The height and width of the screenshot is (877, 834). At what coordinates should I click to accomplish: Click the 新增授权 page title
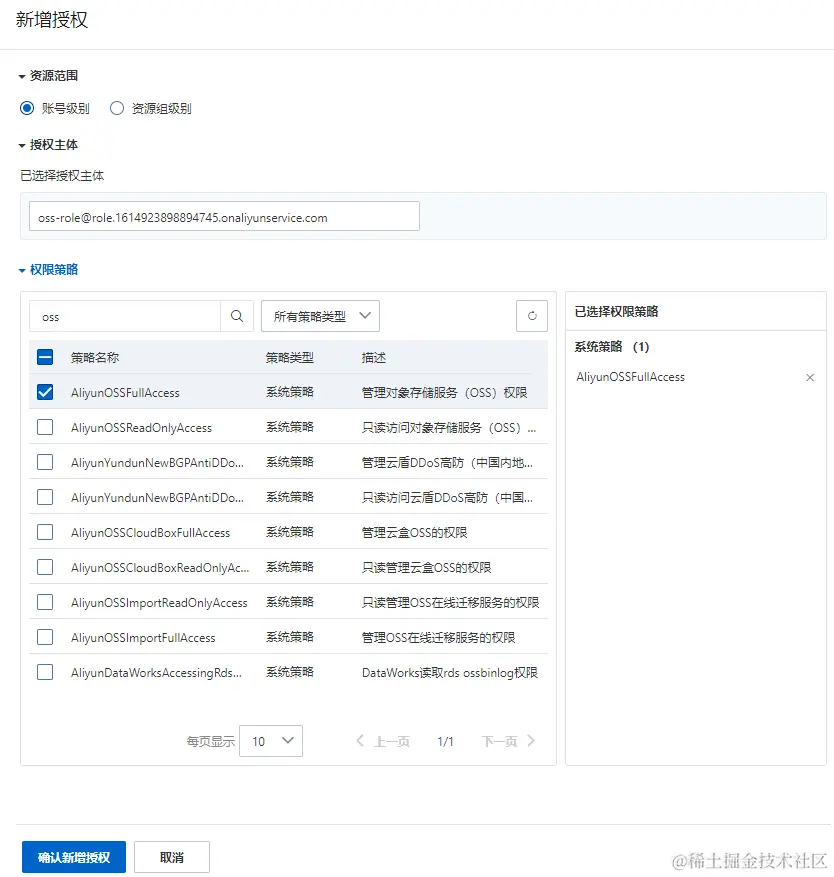pyautogui.click(x=51, y=20)
